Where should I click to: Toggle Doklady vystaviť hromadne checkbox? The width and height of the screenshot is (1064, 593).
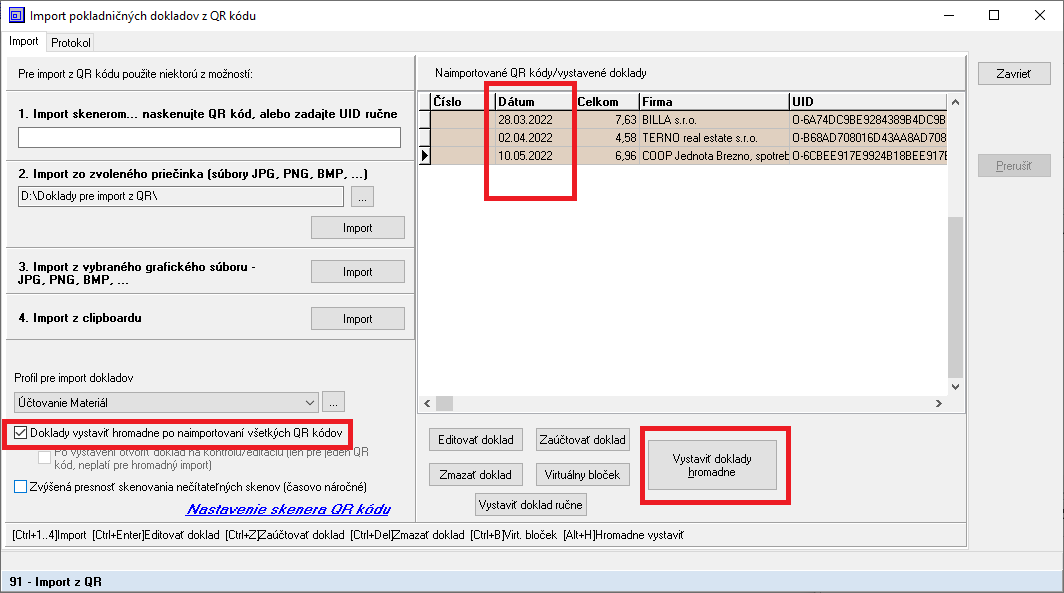coord(20,433)
